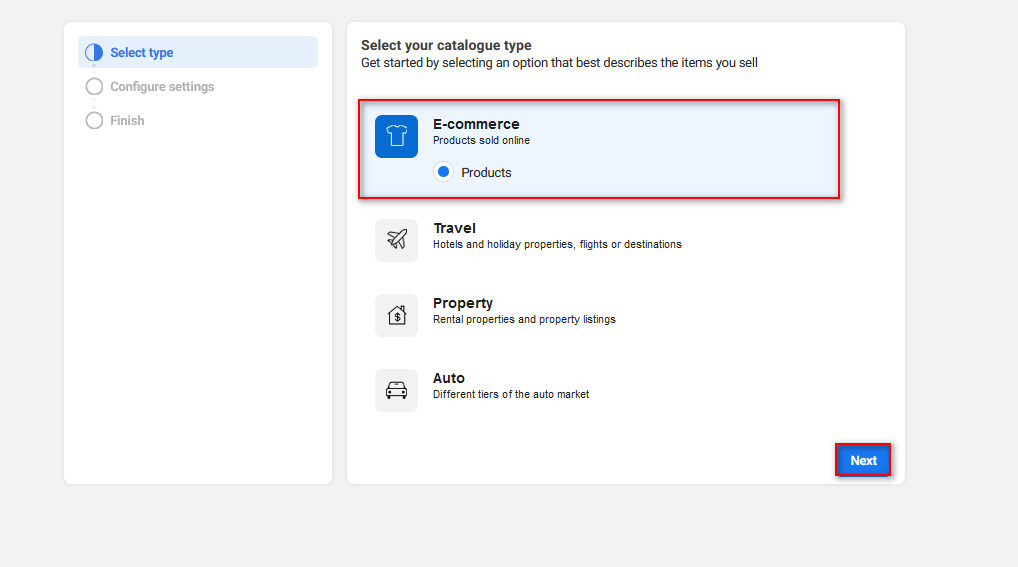Click the 'Select your catalogue type' heading
The width and height of the screenshot is (1018, 567).
[x=446, y=45]
